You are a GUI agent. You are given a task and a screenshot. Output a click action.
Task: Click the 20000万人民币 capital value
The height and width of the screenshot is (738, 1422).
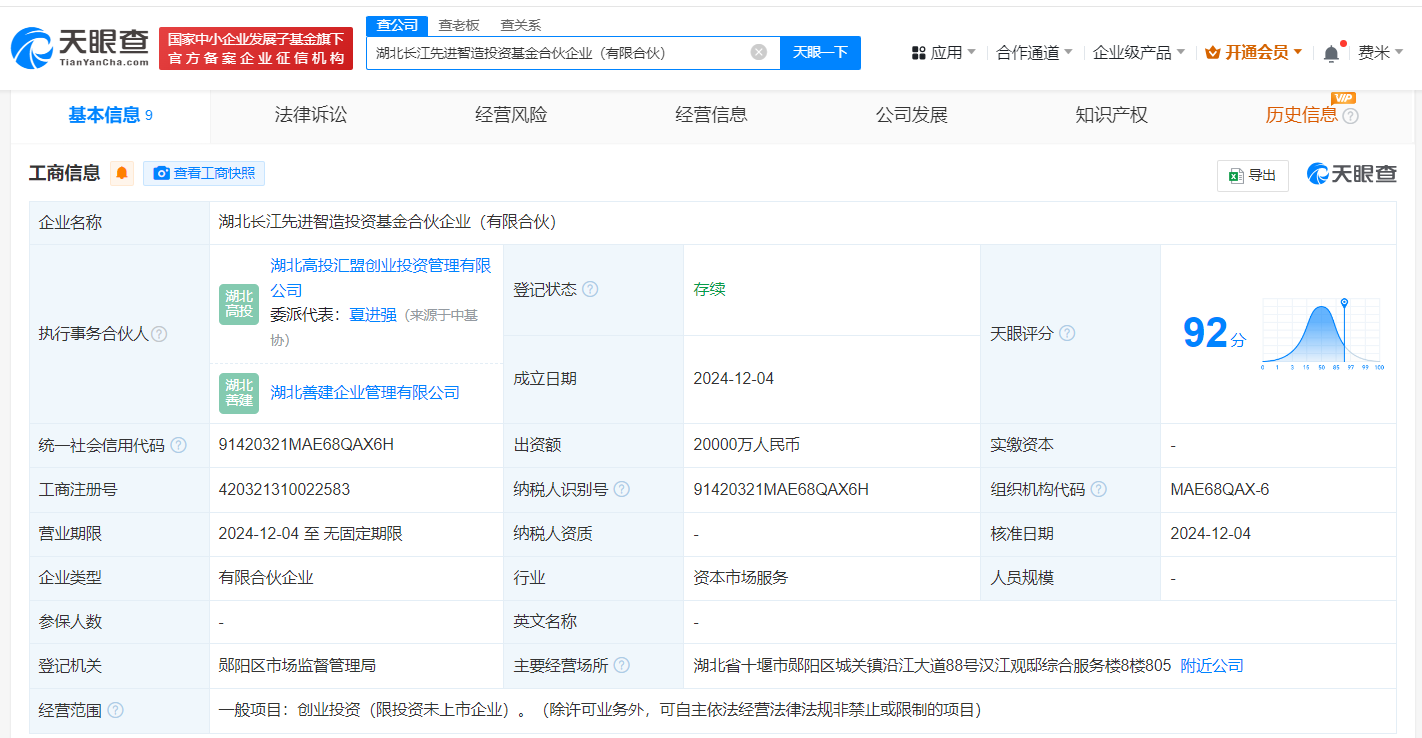(746, 445)
